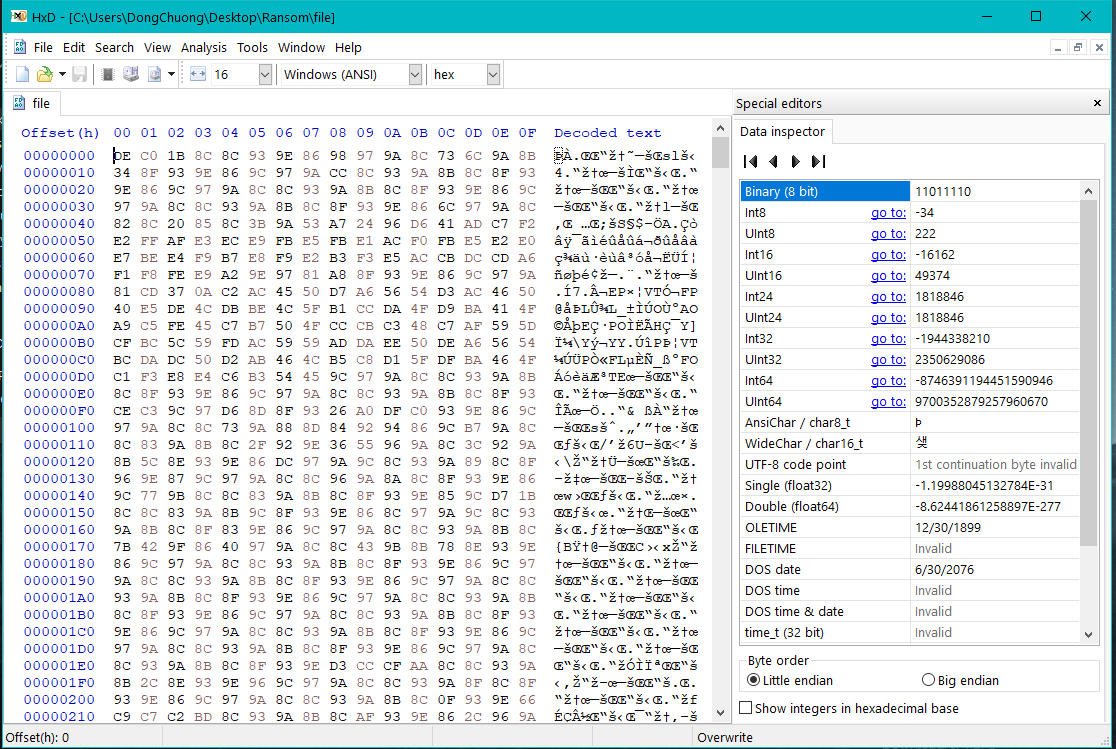
Task: Click the HxD application title bar icon
Action: point(18,16)
